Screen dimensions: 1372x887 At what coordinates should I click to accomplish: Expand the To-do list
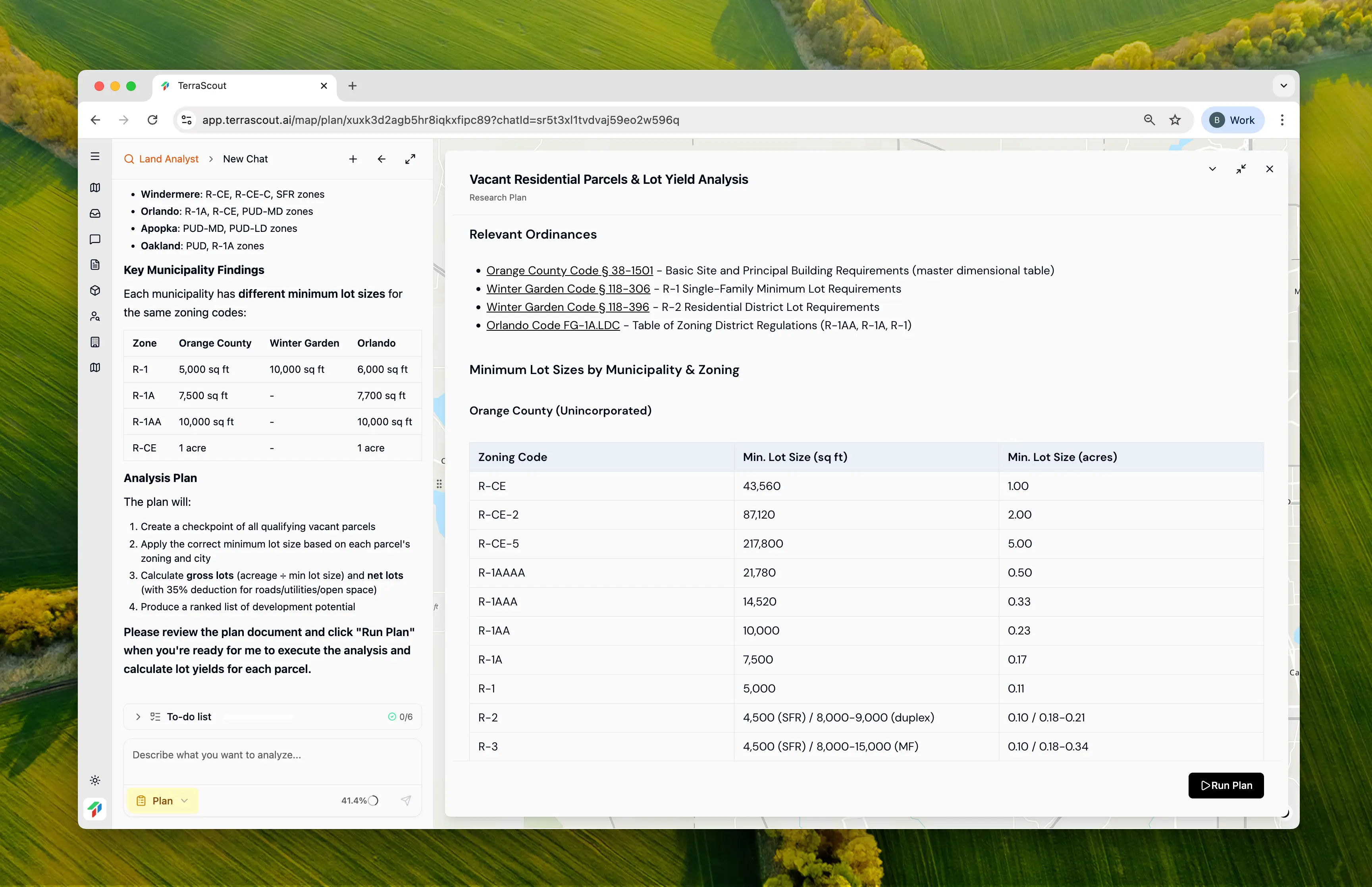pyautogui.click(x=138, y=717)
